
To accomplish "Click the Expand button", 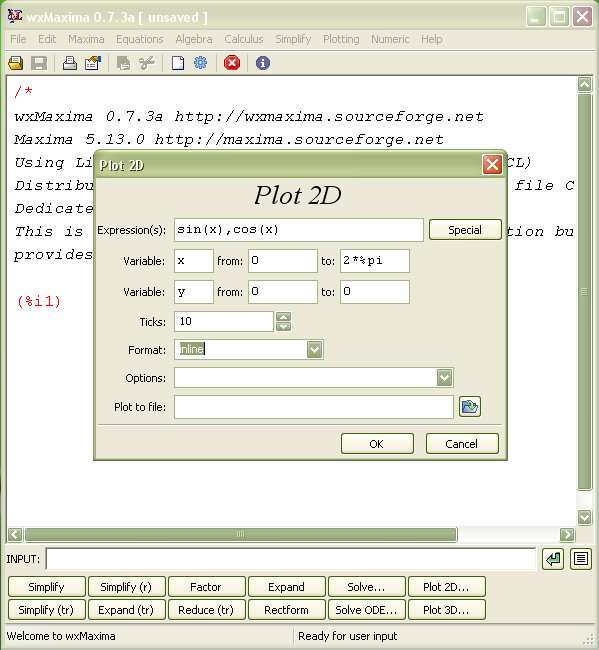I will 286,587.
